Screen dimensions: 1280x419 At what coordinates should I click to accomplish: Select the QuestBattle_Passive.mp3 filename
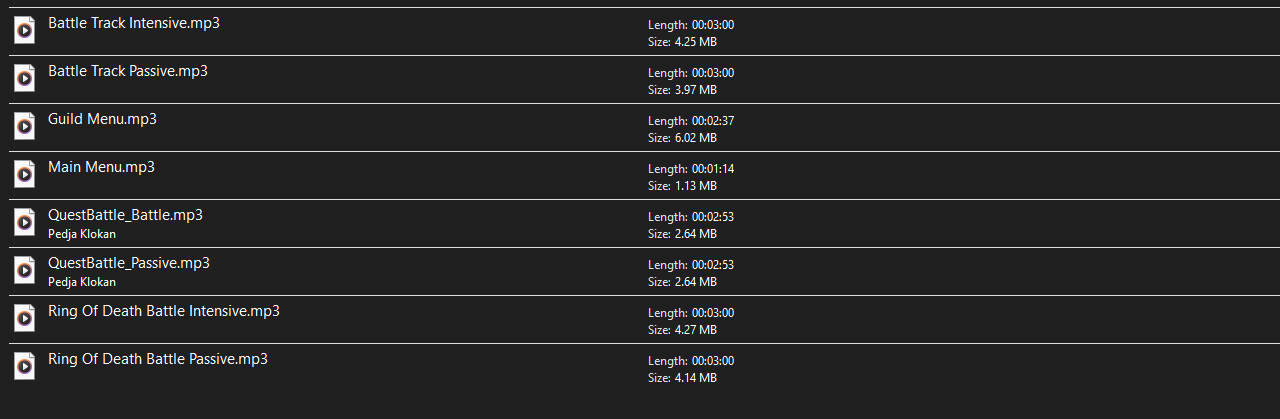coord(129,263)
